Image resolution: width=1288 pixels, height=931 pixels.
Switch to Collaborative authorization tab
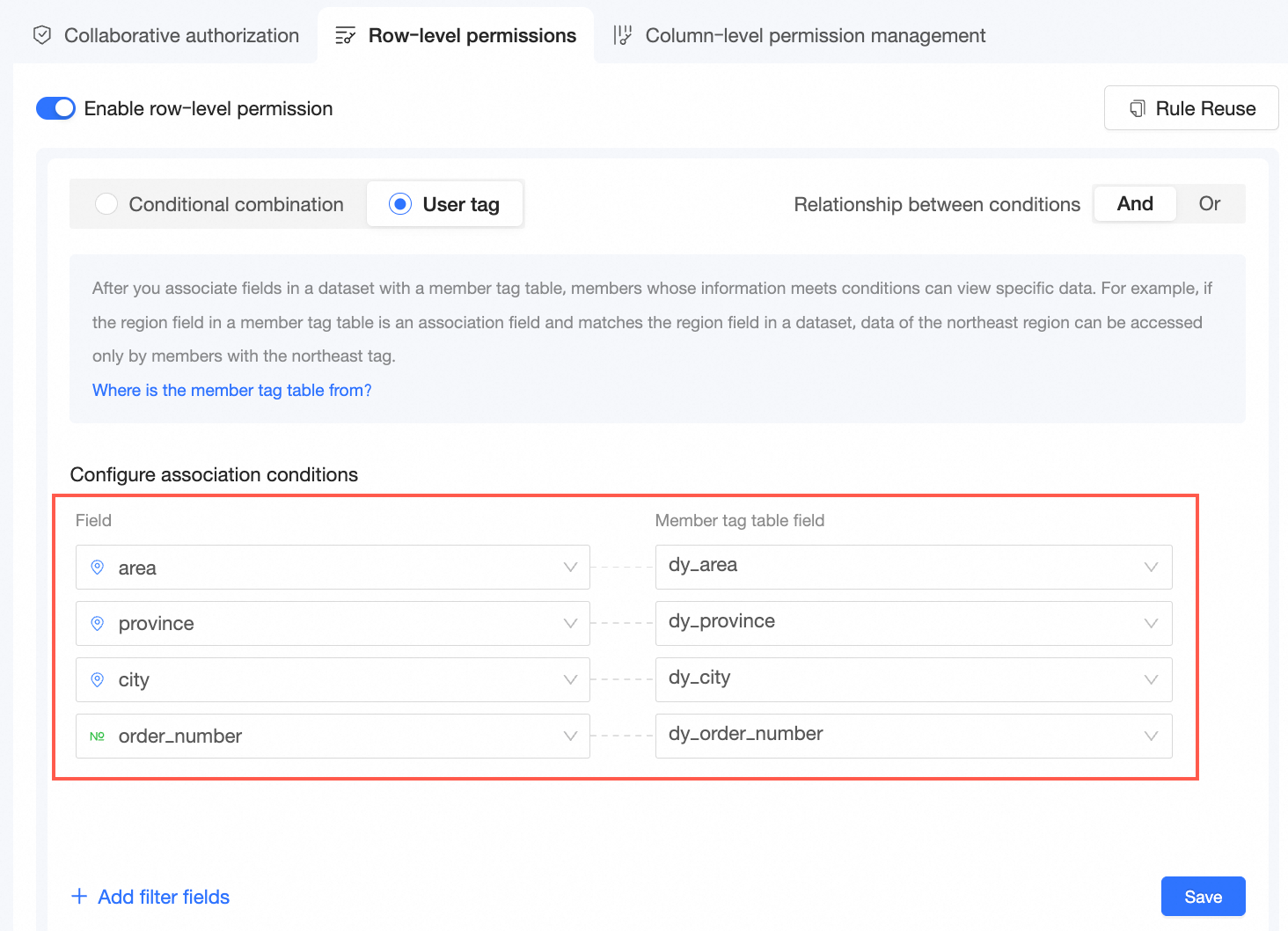point(181,35)
